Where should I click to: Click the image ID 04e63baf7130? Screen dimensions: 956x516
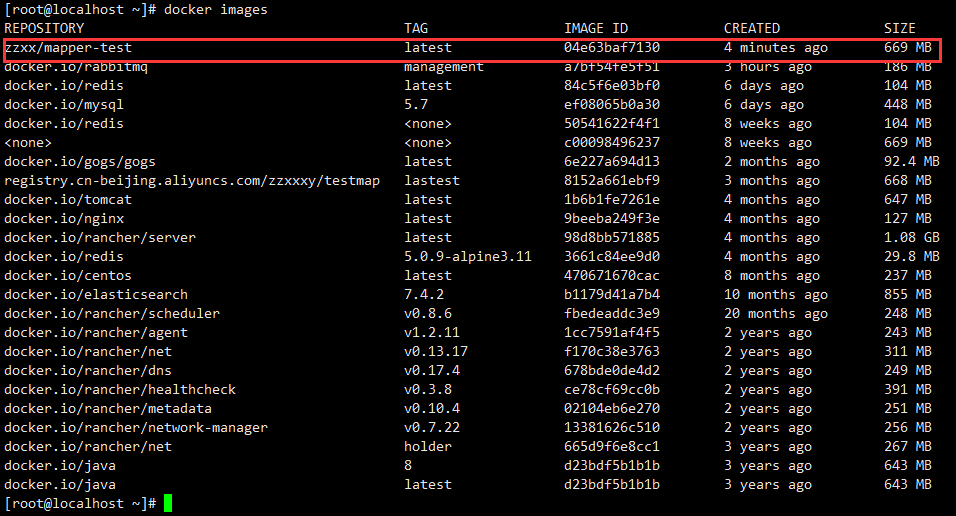pos(612,48)
